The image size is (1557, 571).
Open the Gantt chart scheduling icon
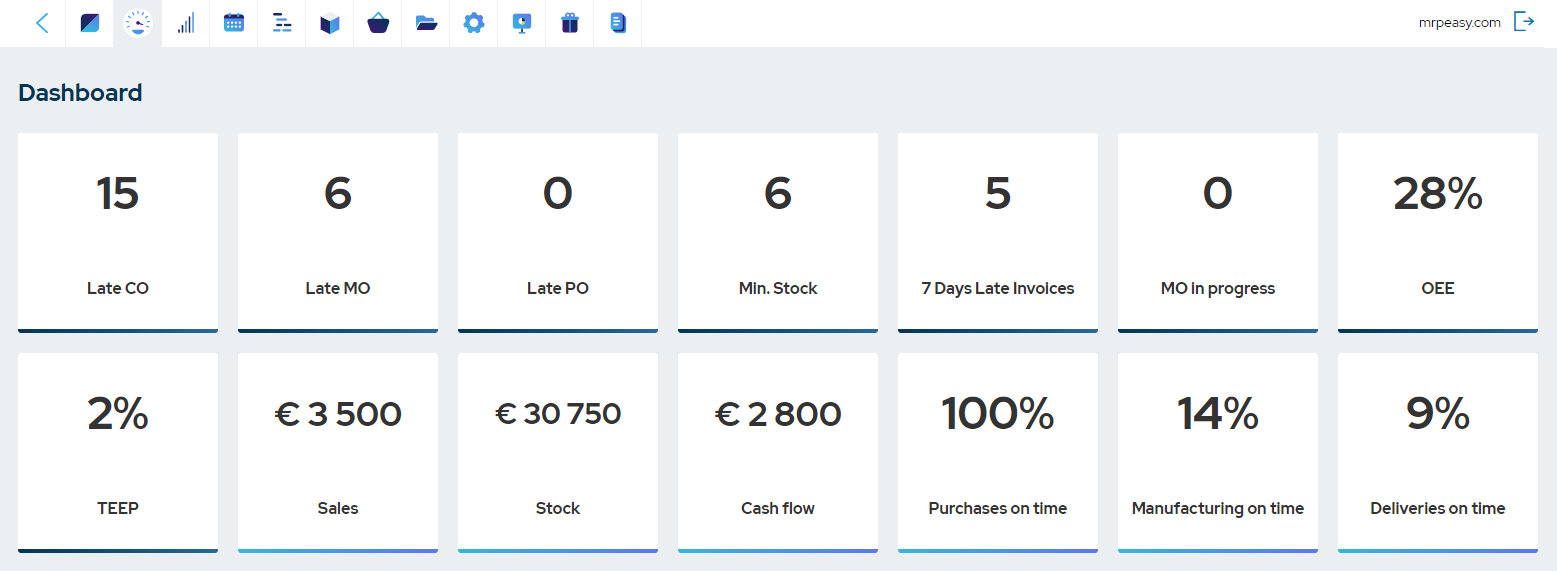coord(282,23)
